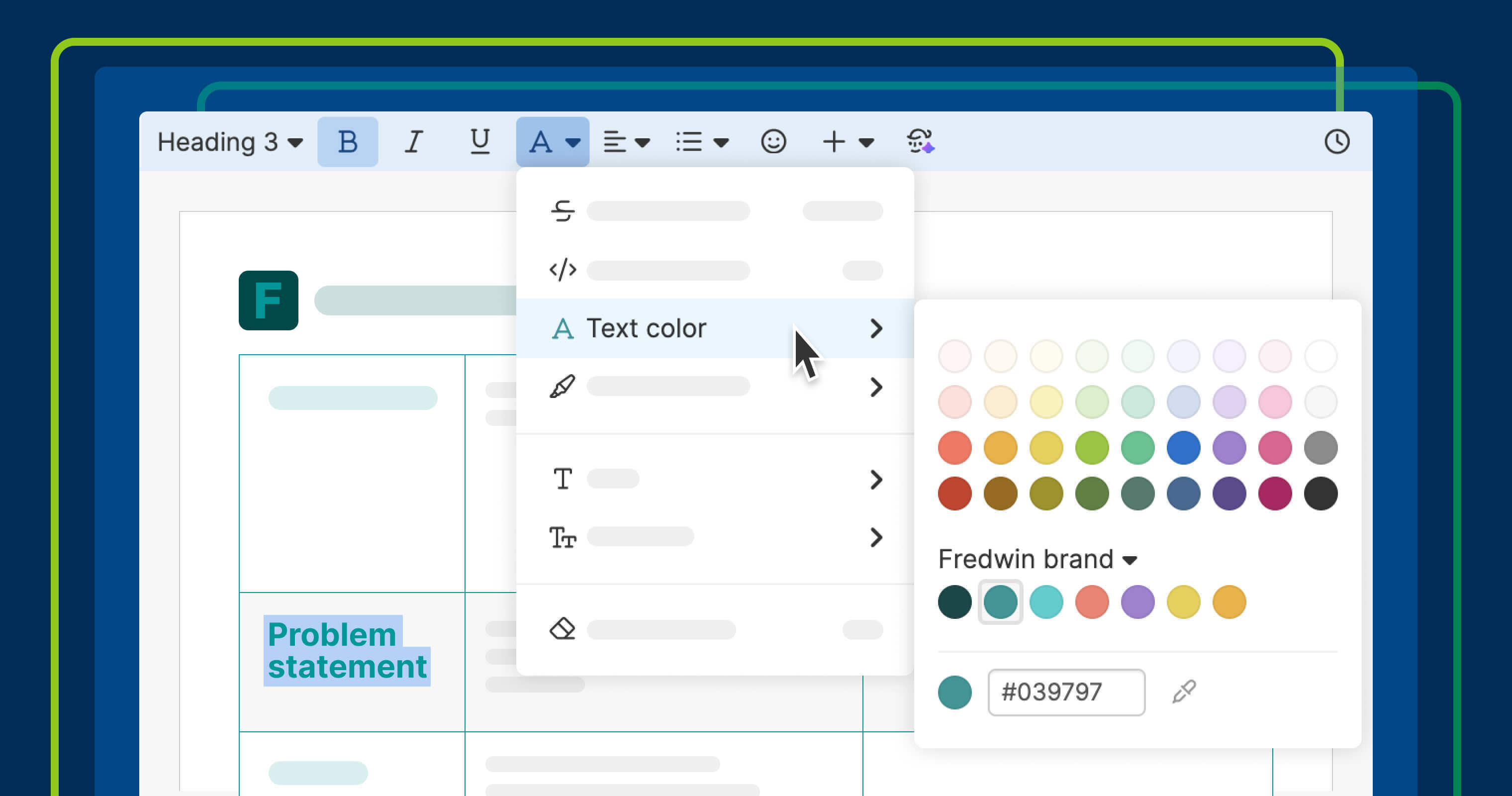Pick the lime green palette swatch

[x=1092, y=447]
